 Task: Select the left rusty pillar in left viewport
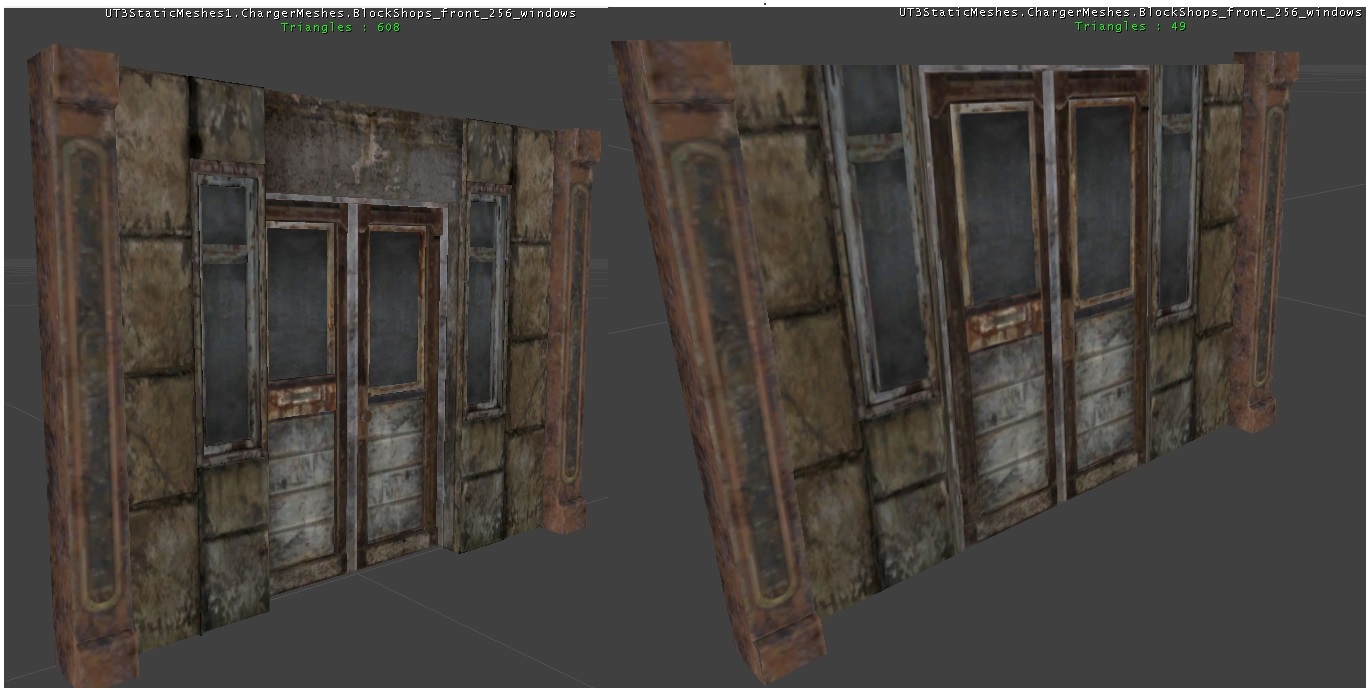coord(85,360)
